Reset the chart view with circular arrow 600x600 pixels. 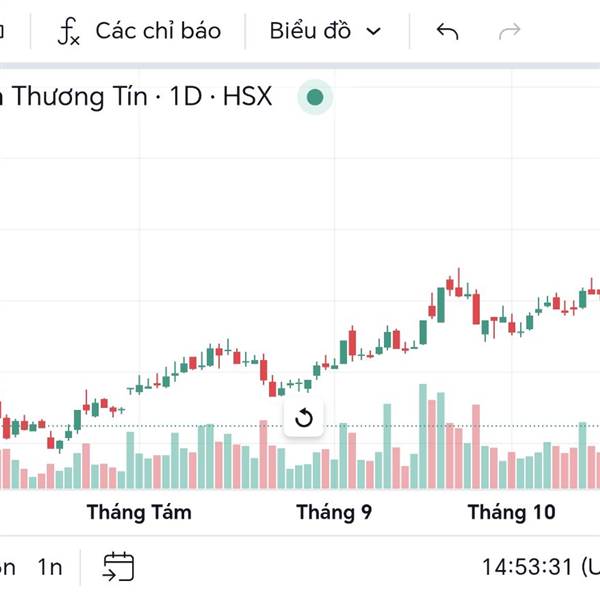coord(305,418)
